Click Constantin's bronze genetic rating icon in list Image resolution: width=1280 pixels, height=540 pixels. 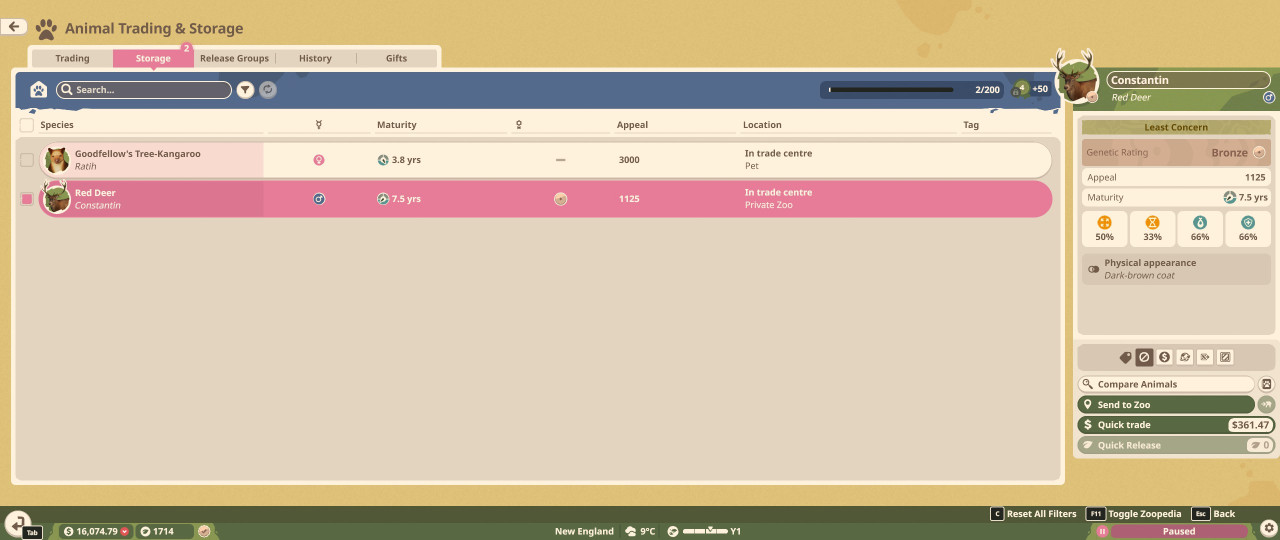[x=560, y=199]
